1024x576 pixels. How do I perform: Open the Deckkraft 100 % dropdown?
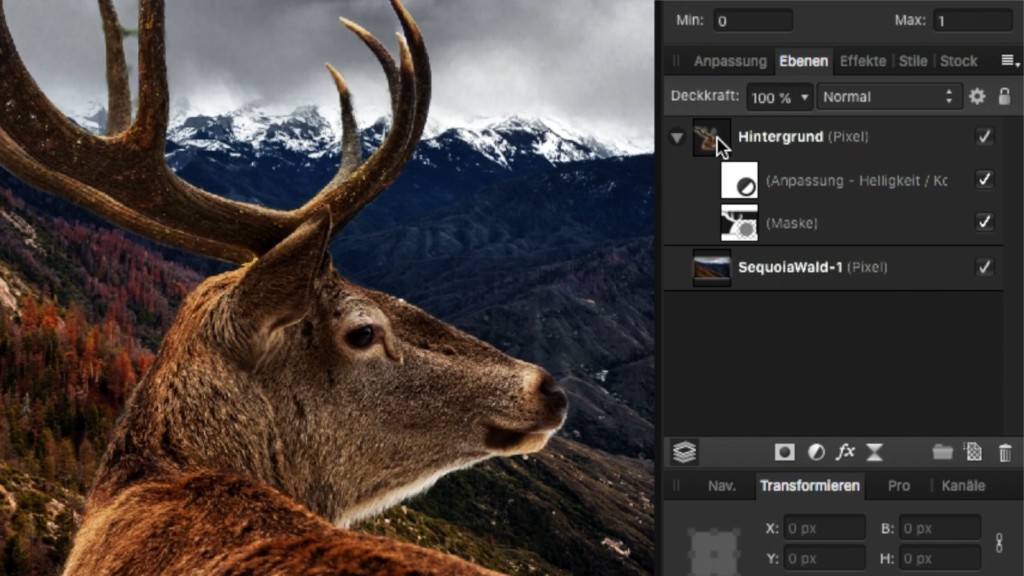coord(779,97)
